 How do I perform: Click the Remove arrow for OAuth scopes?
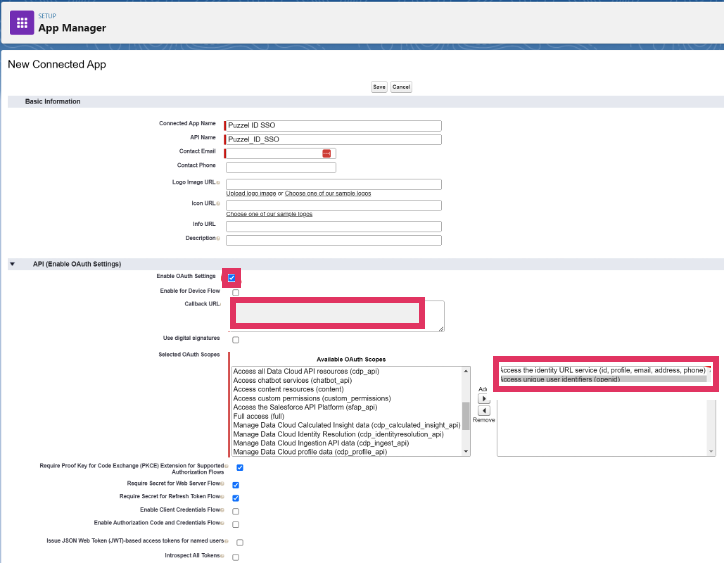(x=484, y=410)
